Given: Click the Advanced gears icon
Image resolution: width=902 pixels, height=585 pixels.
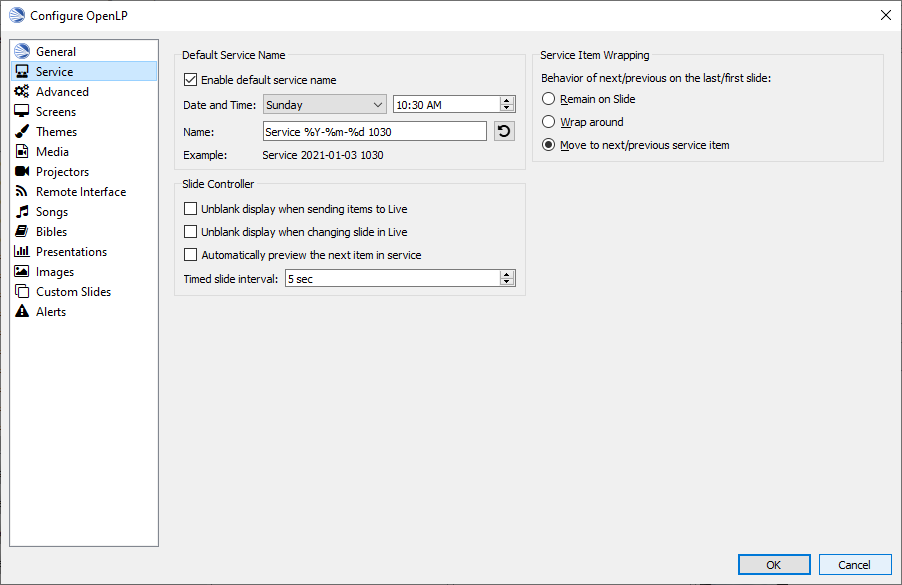Looking at the screenshot, I should (22, 91).
